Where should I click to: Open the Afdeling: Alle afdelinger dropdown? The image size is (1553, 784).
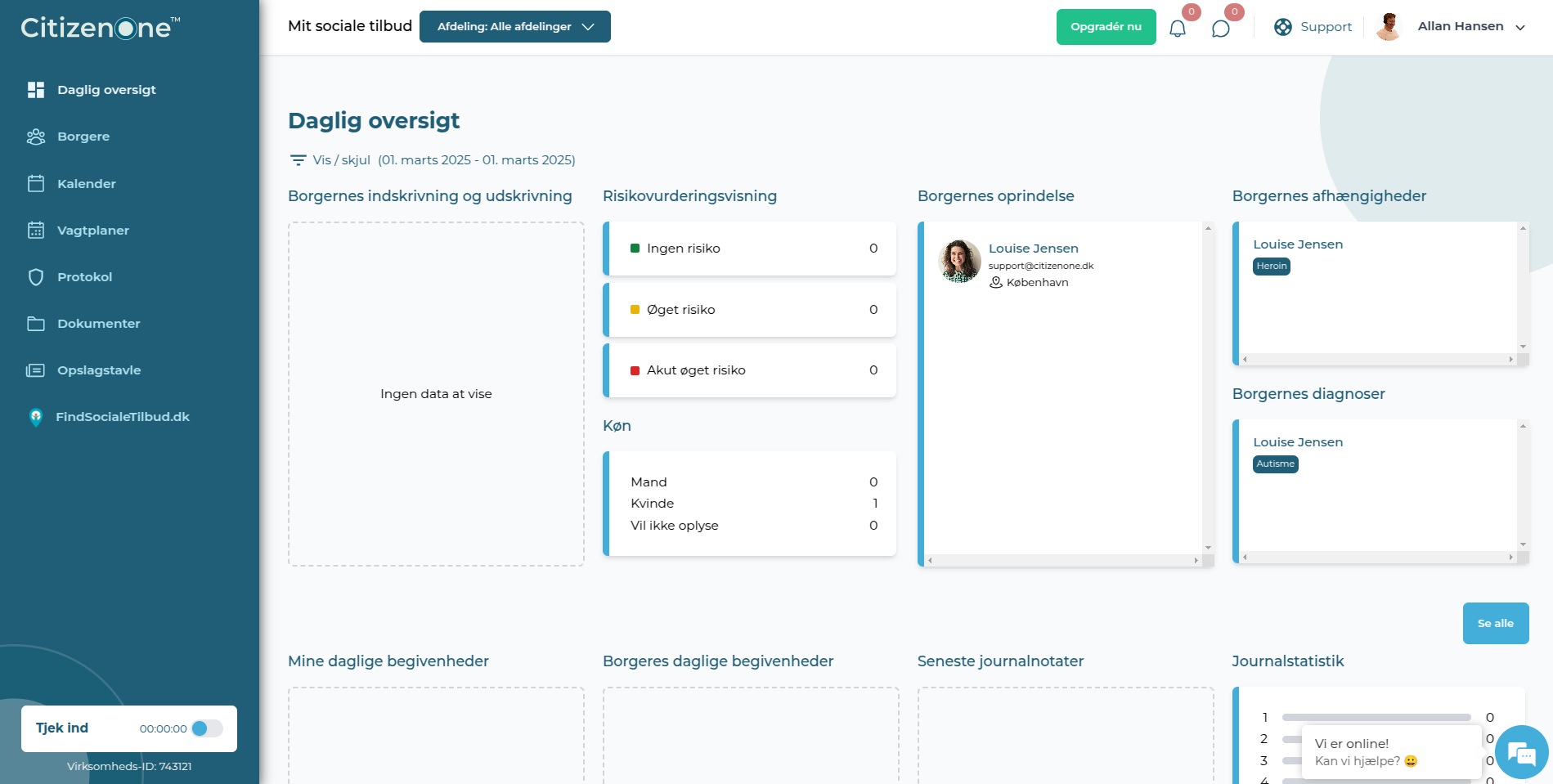coord(515,26)
